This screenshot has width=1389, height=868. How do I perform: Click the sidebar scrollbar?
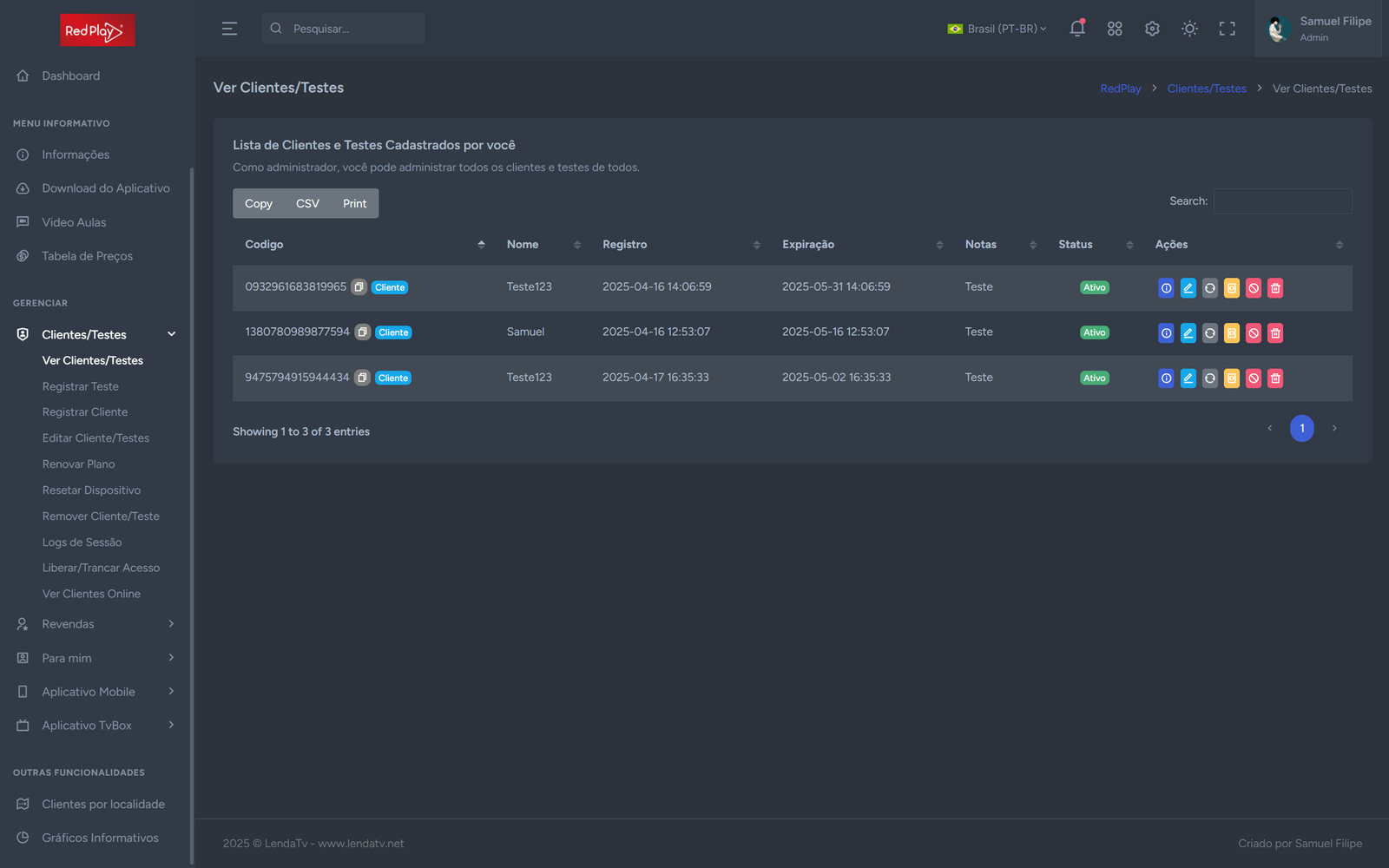(192, 516)
